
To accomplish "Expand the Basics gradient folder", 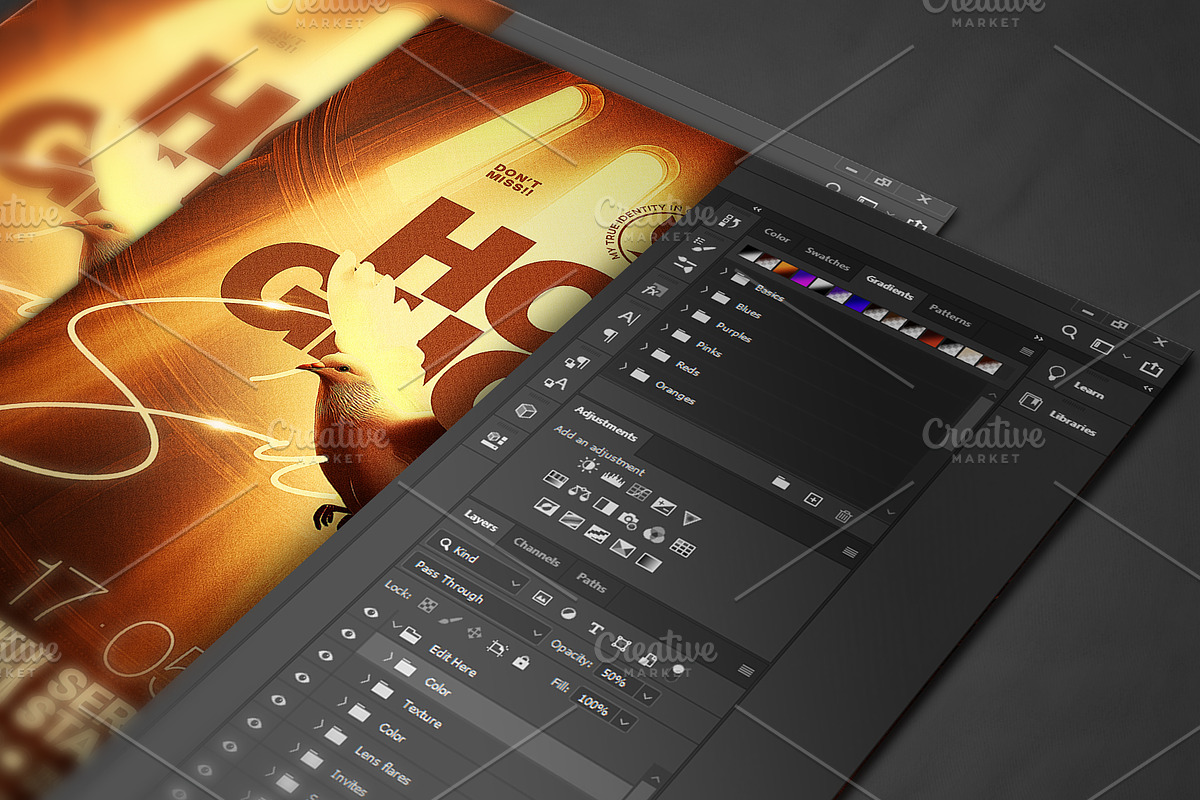I will coord(723,270).
